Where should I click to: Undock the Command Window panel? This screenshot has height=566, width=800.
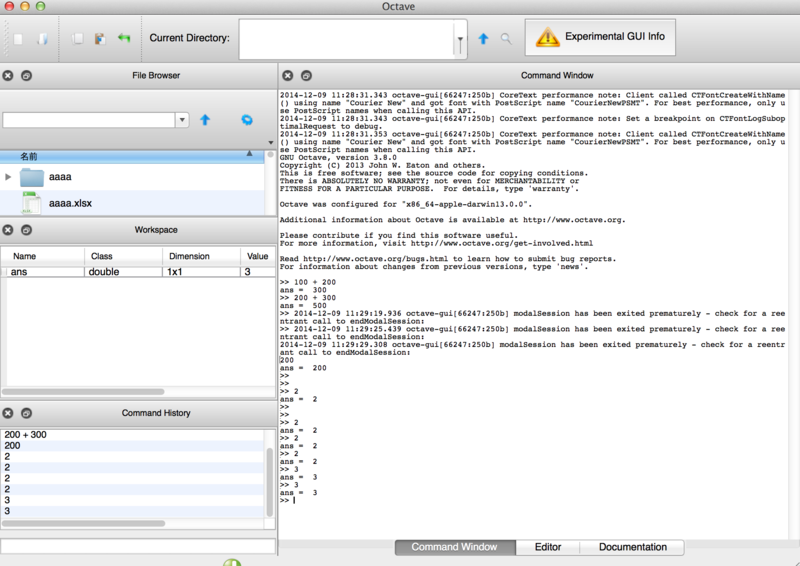tap(306, 76)
